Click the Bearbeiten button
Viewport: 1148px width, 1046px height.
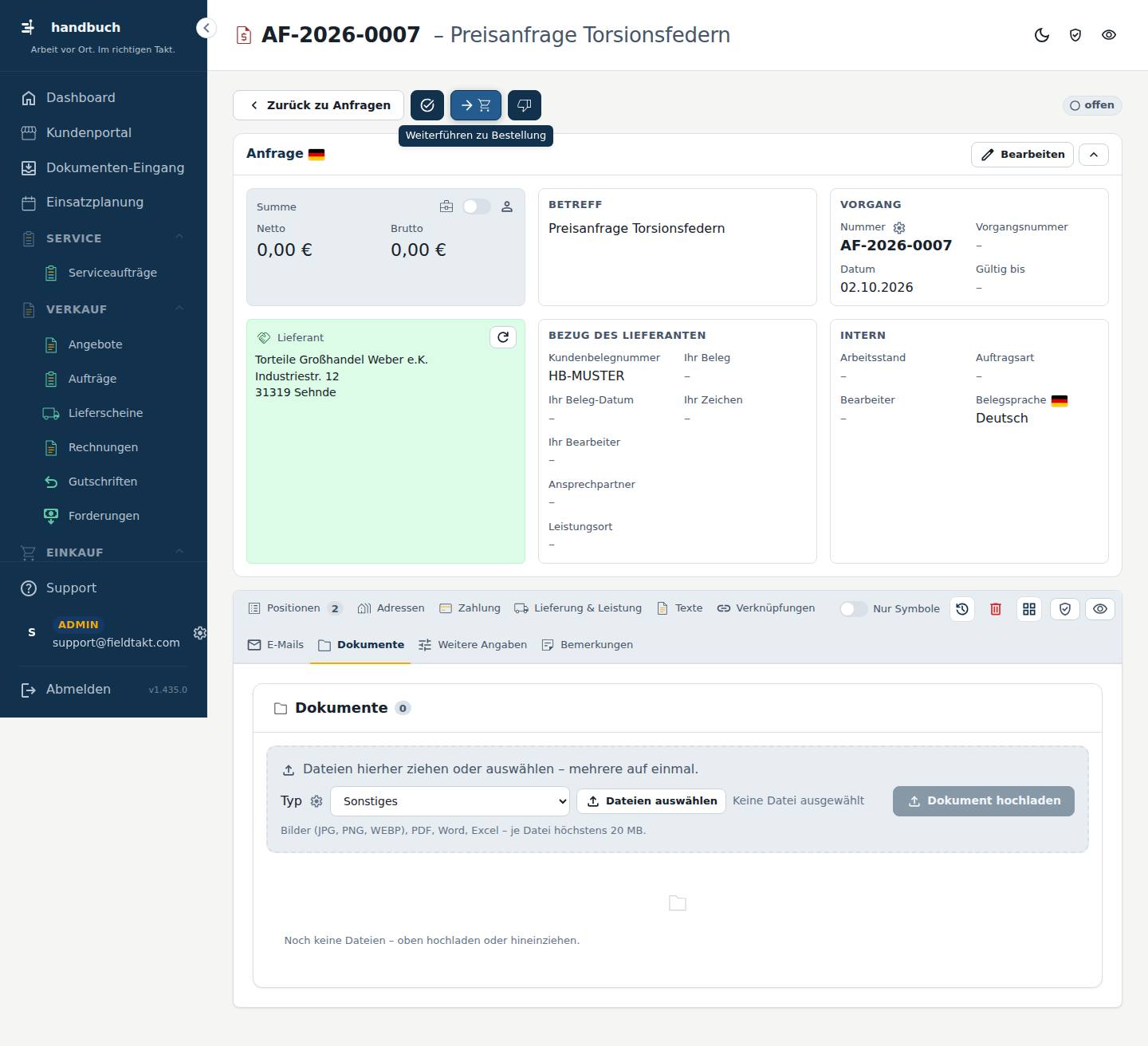(1022, 155)
